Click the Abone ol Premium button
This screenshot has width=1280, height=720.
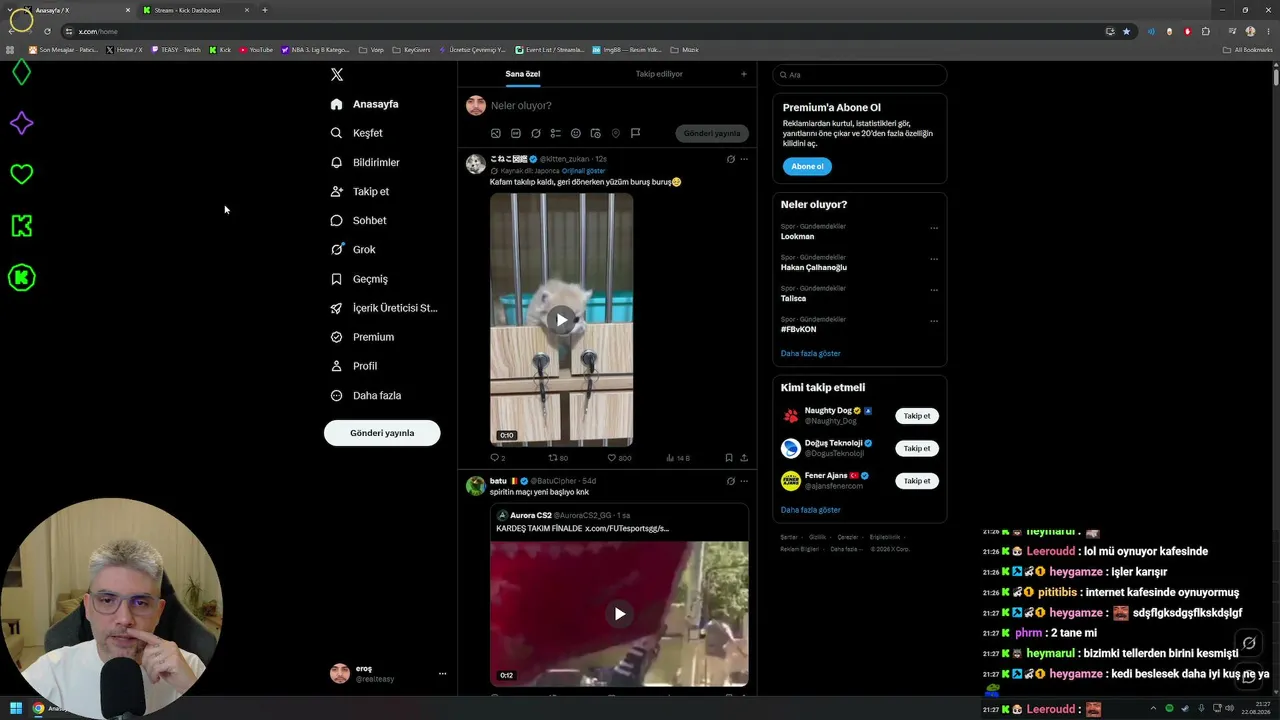(x=807, y=166)
